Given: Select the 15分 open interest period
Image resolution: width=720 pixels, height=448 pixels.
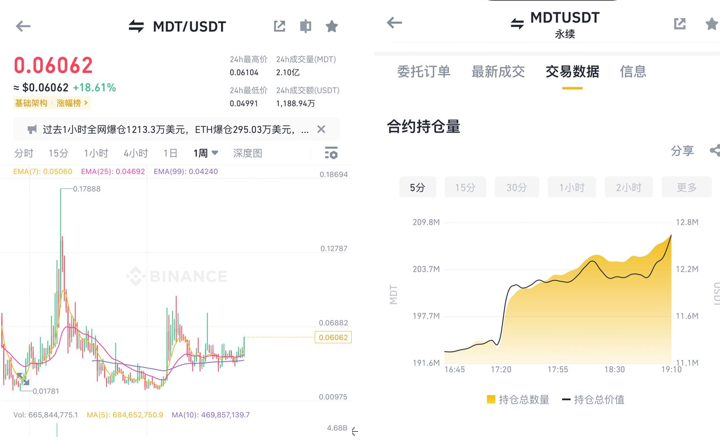Looking at the screenshot, I should (465, 187).
